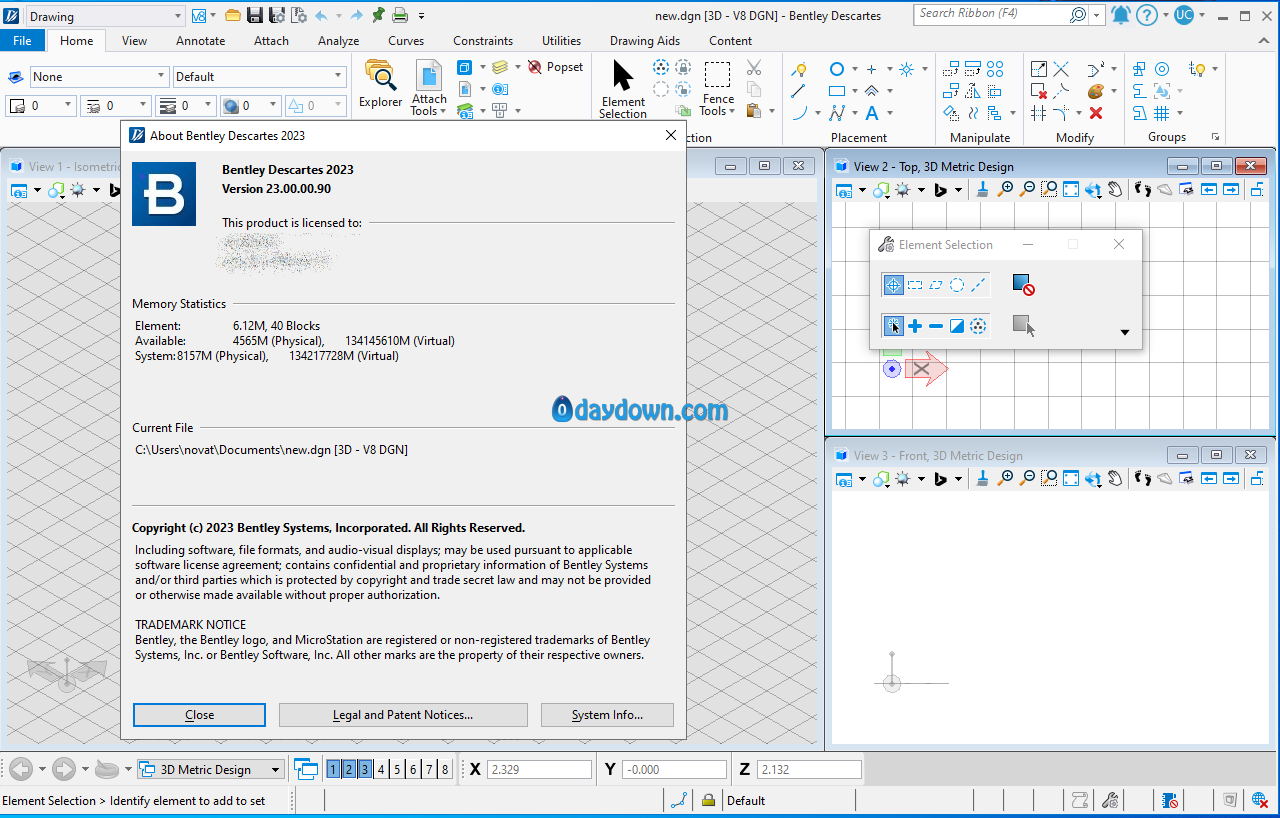Image resolution: width=1280 pixels, height=818 pixels.
Task: Click the Search Ribbon input field
Action: [990, 15]
